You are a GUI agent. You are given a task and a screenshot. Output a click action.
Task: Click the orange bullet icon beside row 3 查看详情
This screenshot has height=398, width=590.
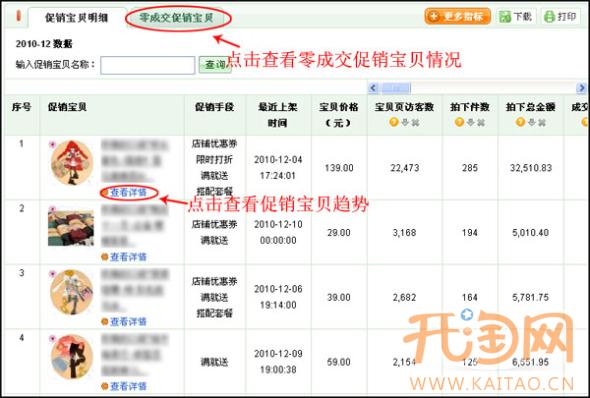(x=105, y=322)
